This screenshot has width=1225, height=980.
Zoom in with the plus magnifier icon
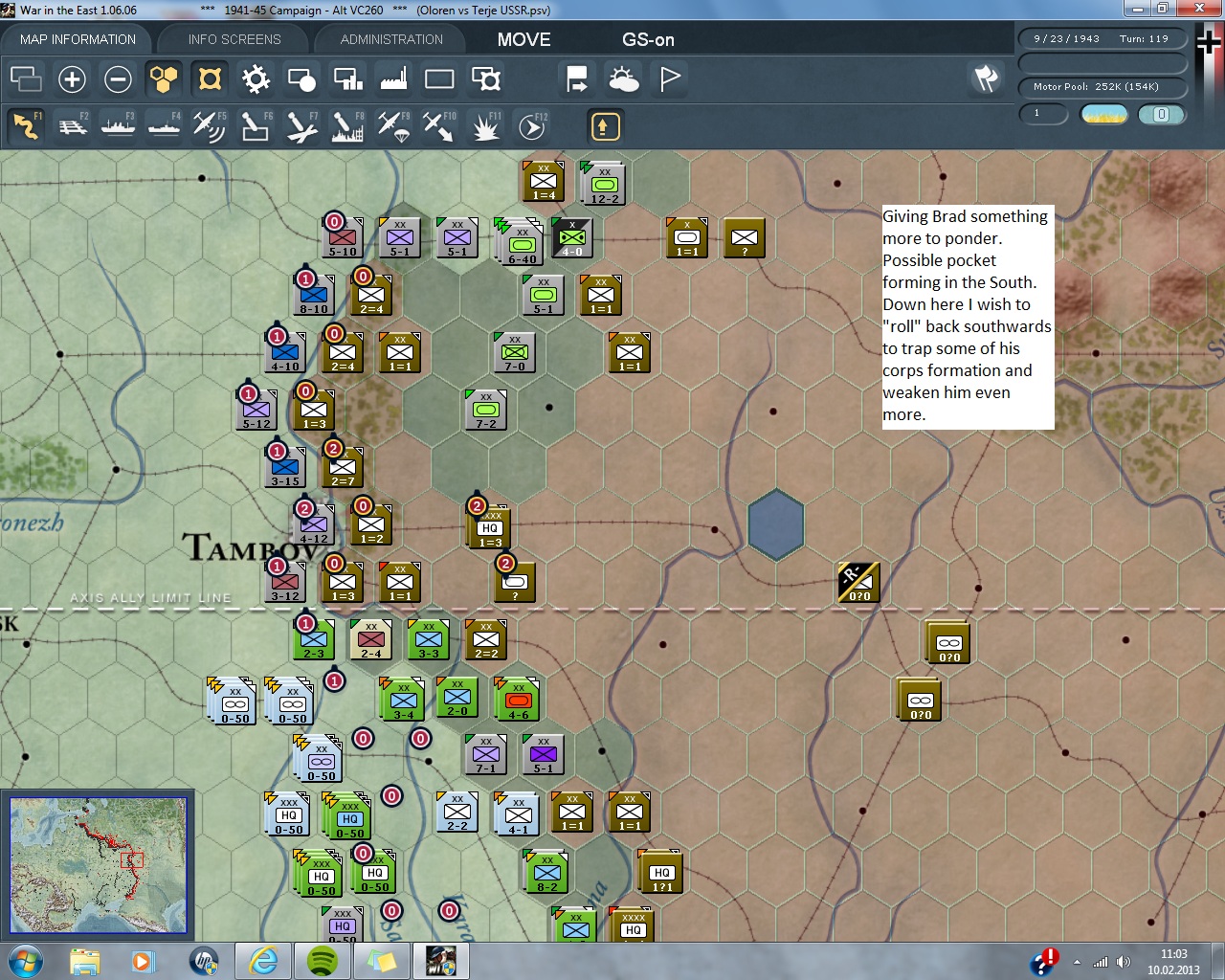[x=72, y=78]
